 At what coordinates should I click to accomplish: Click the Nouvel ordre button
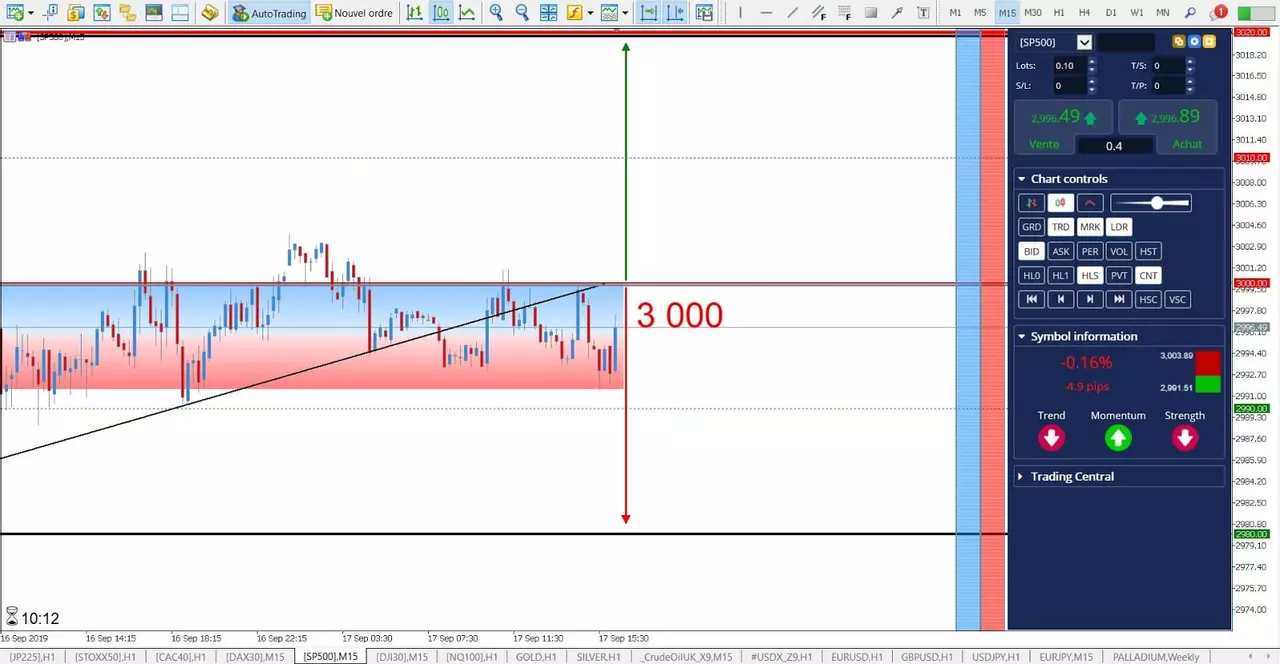click(354, 13)
